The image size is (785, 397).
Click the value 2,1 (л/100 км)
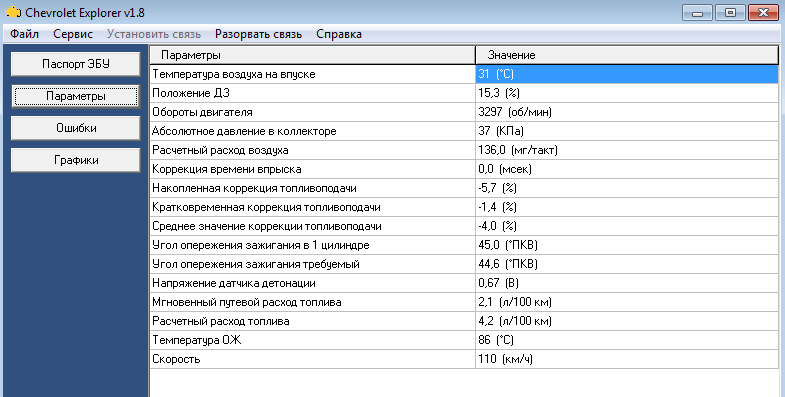(x=515, y=302)
